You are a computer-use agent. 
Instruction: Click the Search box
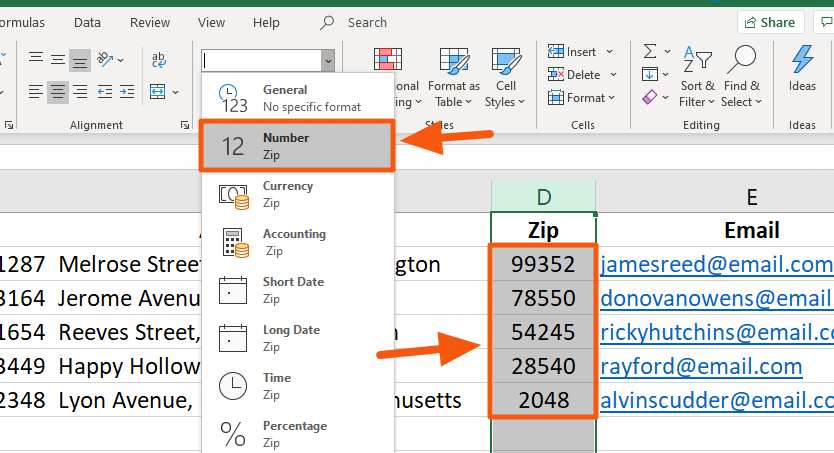[x=367, y=22]
